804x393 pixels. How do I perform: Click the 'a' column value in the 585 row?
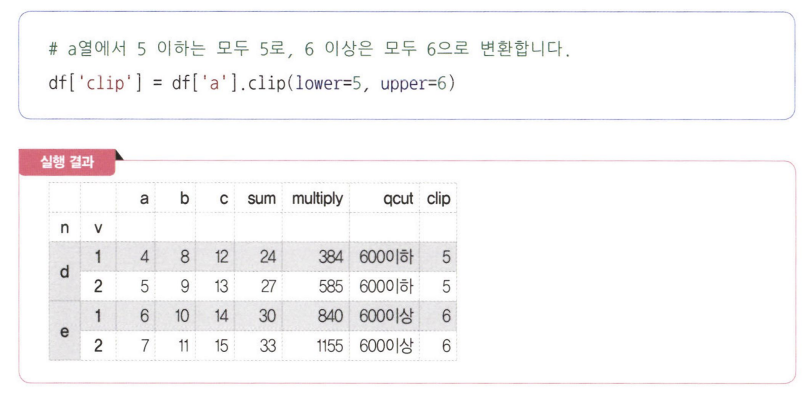tap(136, 286)
